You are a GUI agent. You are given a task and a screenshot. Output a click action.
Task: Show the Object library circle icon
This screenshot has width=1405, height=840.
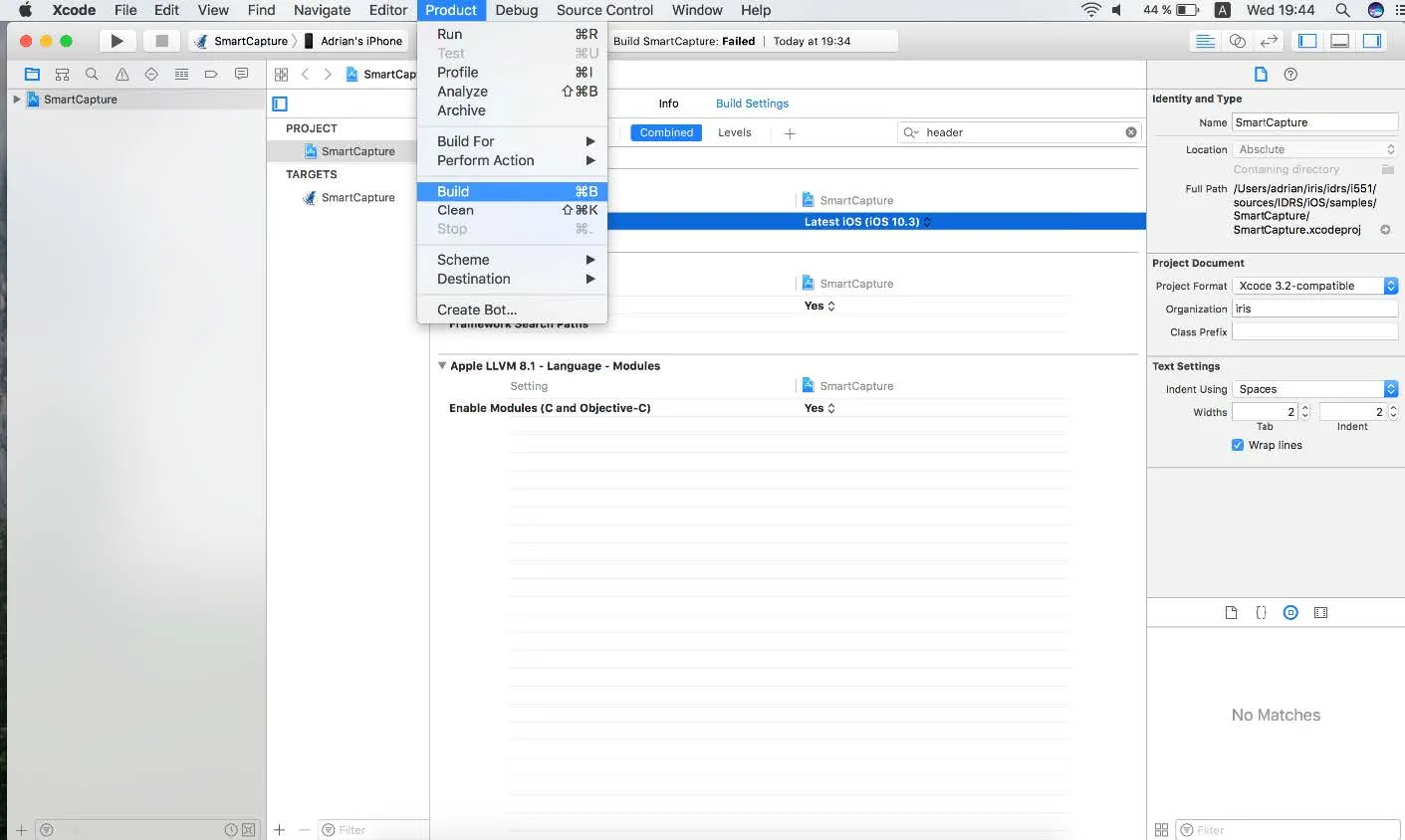(1290, 613)
